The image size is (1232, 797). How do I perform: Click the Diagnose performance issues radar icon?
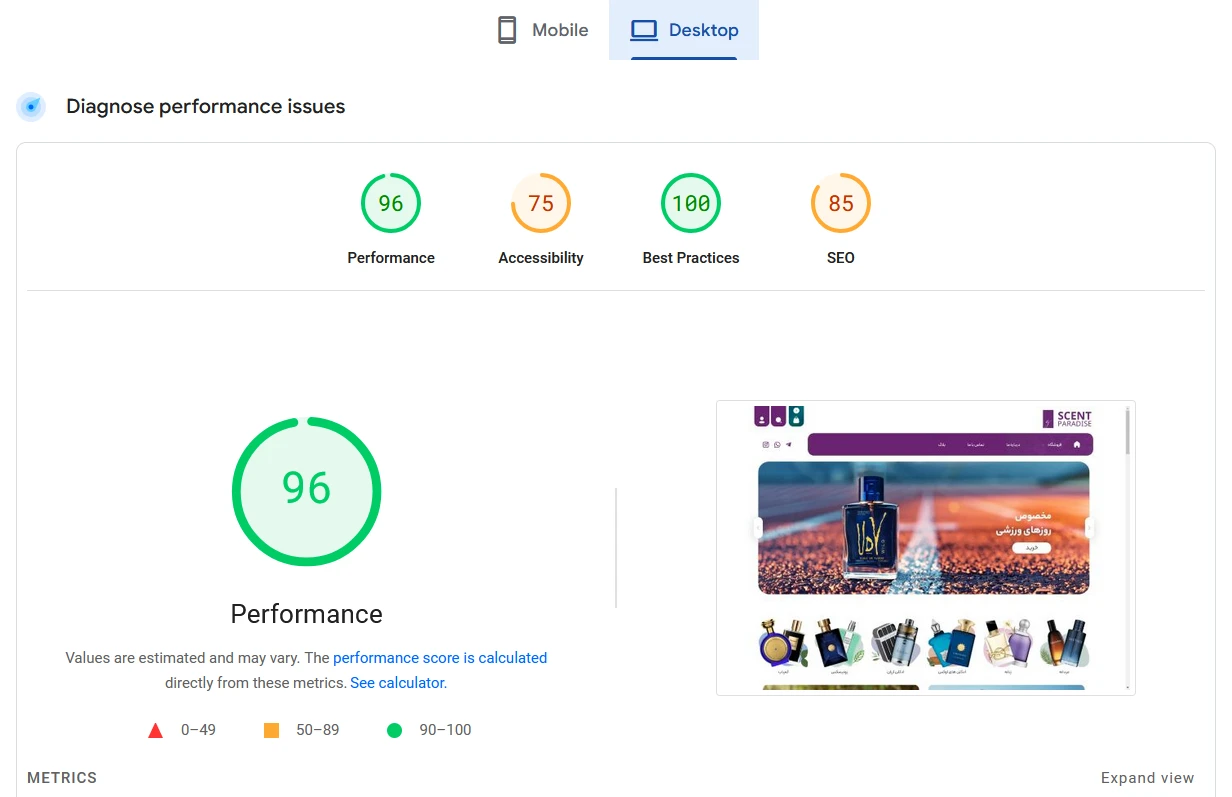pos(31,106)
